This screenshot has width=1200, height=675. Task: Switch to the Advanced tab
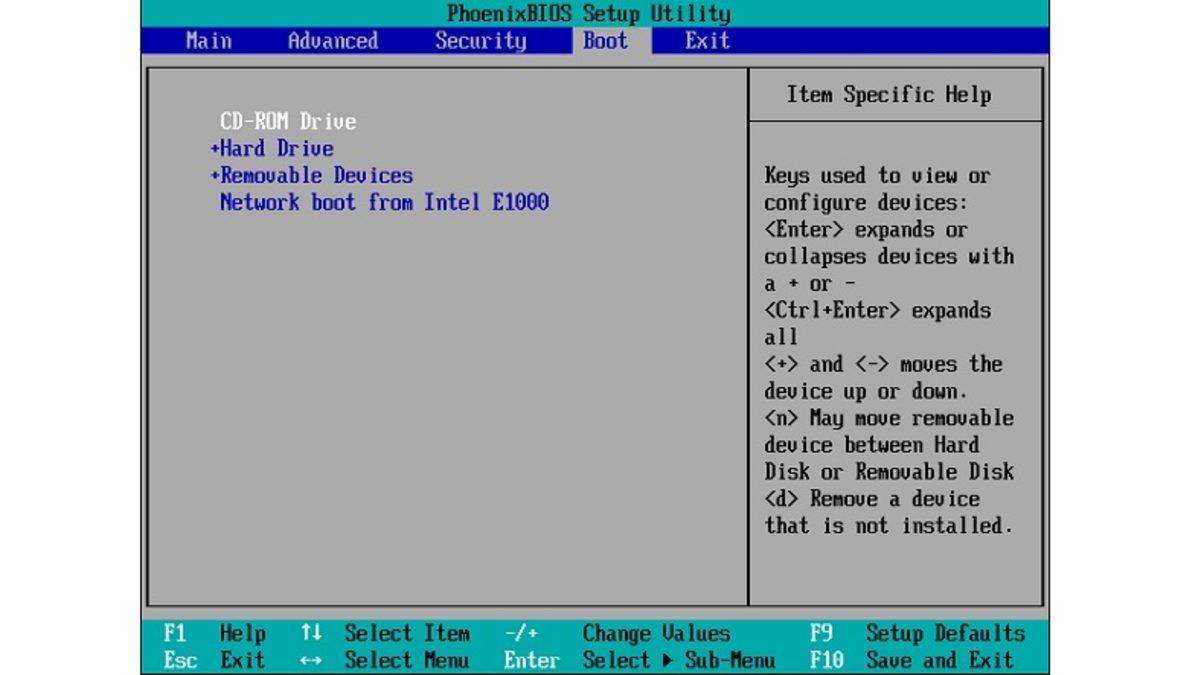click(333, 41)
